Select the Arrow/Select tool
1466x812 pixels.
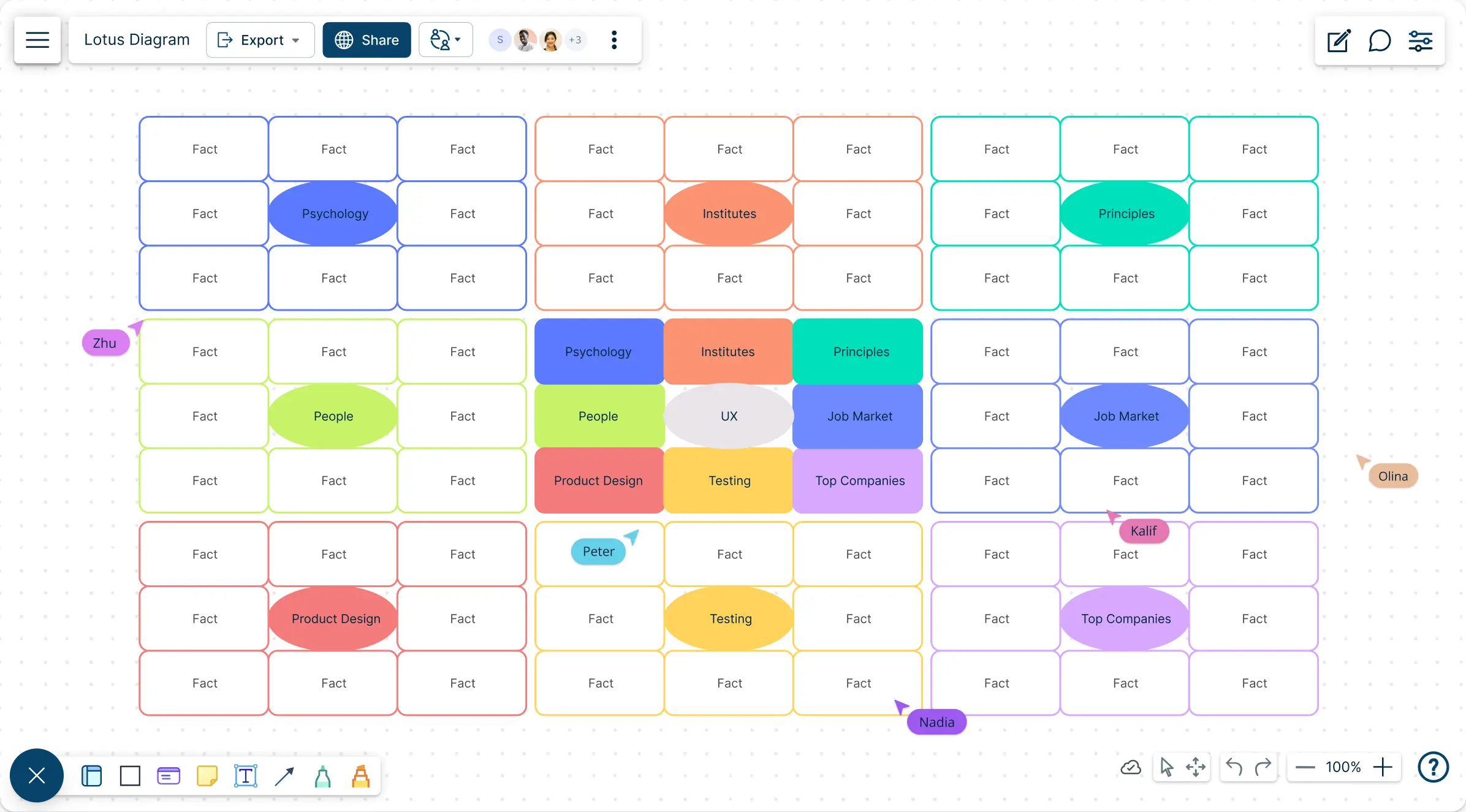point(1166,767)
